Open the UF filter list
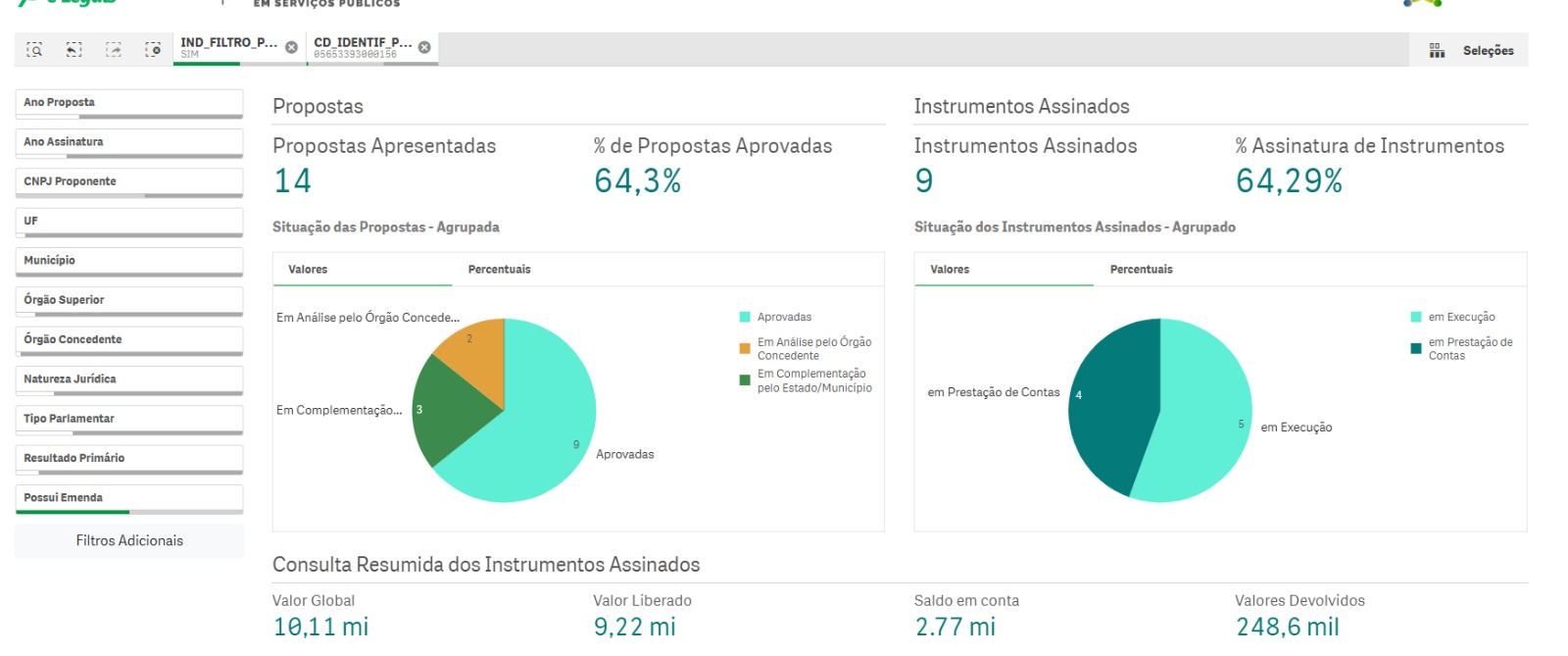This screenshot has height=656, width=1568. [128, 221]
